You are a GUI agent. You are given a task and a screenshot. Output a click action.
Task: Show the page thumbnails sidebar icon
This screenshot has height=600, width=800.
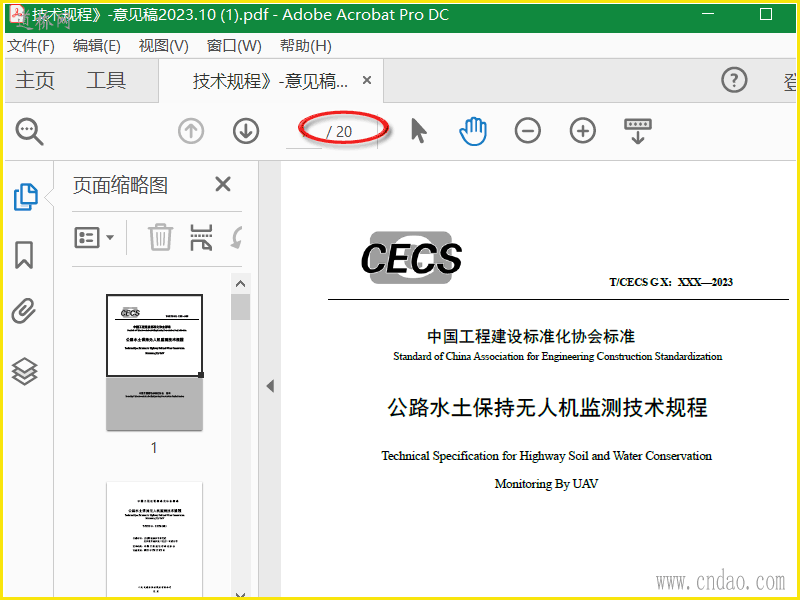(25, 197)
